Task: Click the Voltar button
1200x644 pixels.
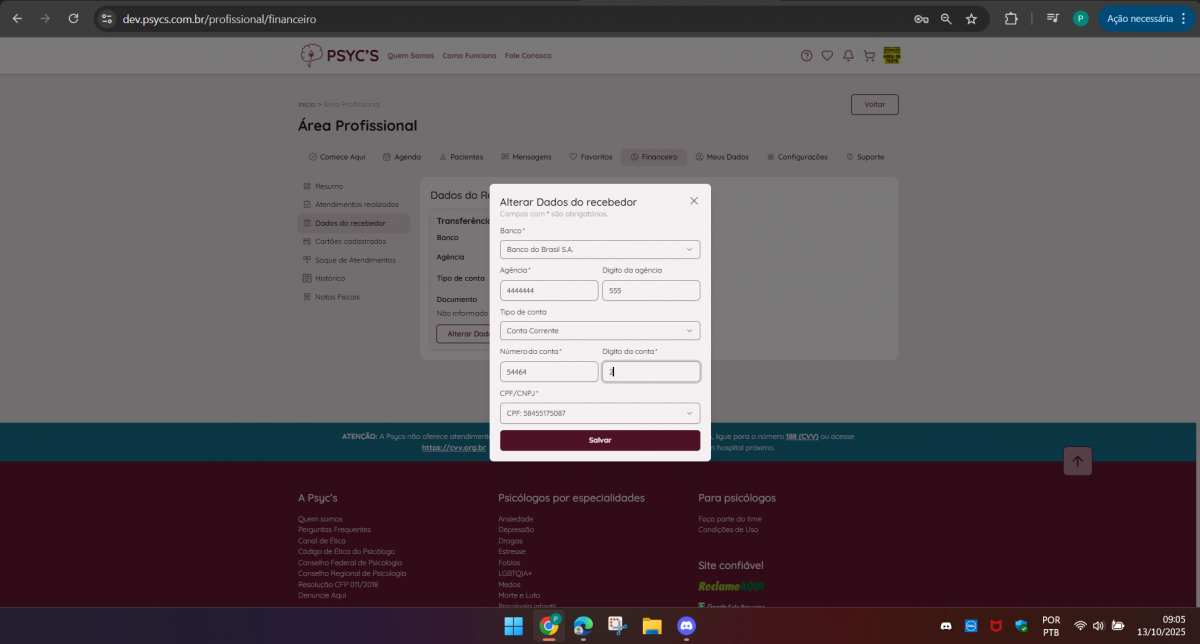Action: tap(874, 104)
